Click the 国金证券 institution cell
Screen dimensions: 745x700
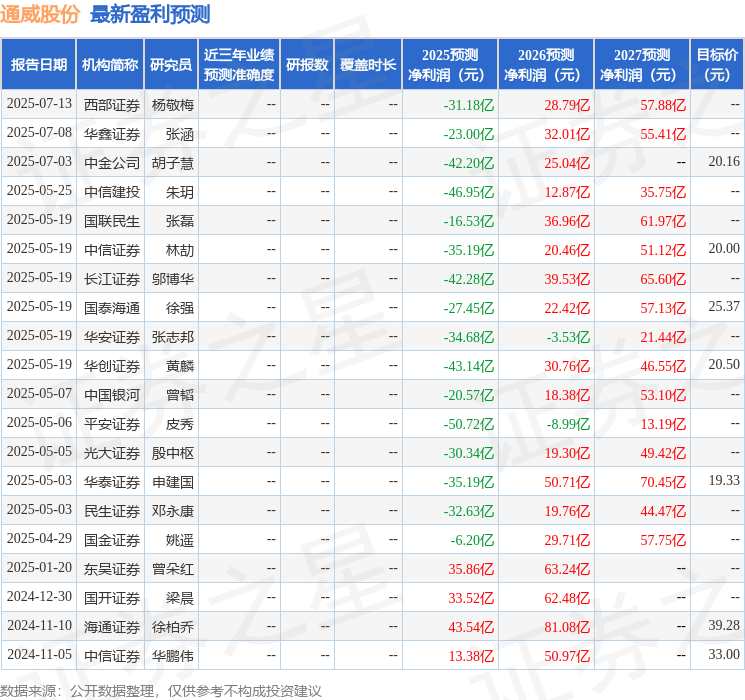click(112, 540)
